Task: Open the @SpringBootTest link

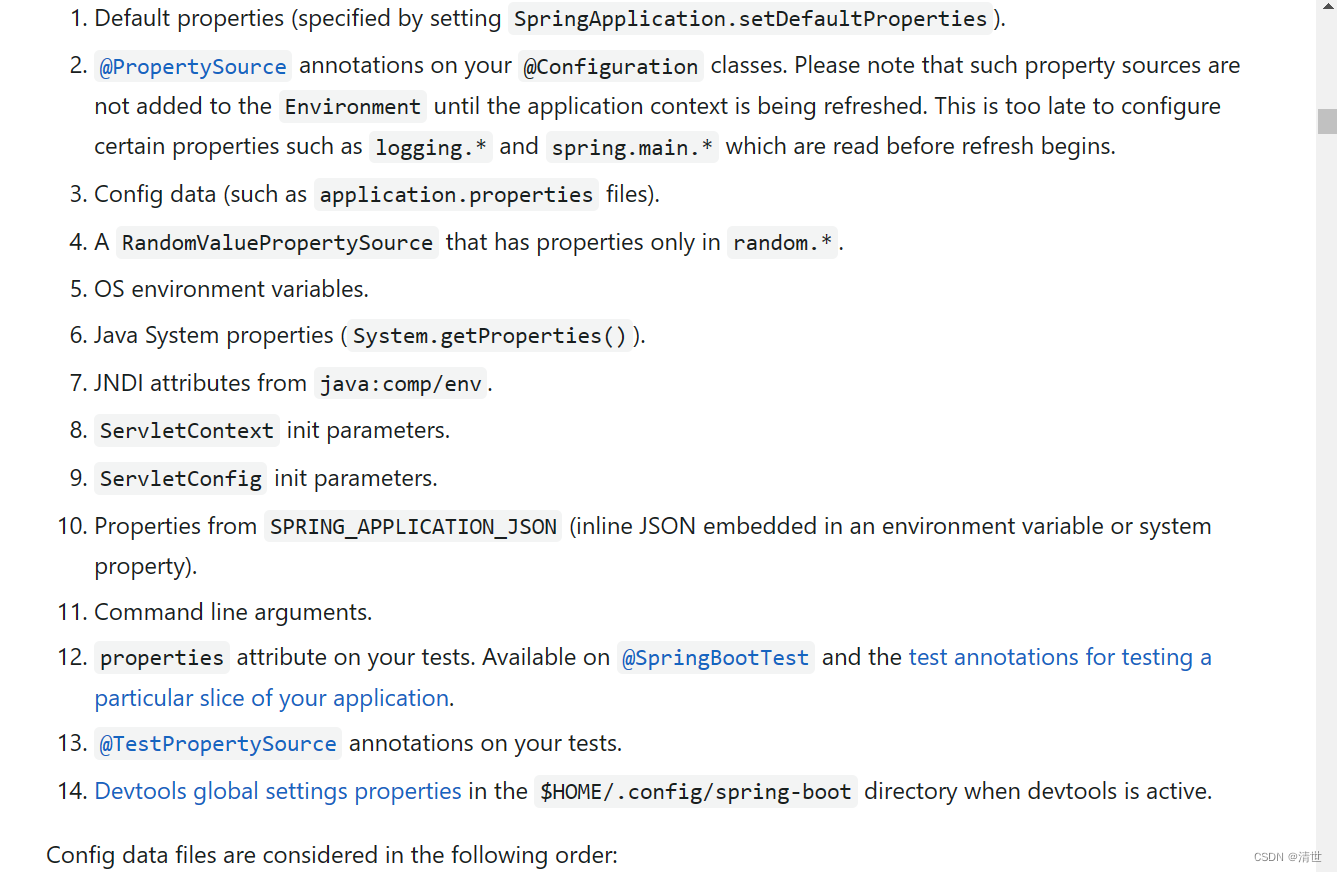Action: coord(715,658)
